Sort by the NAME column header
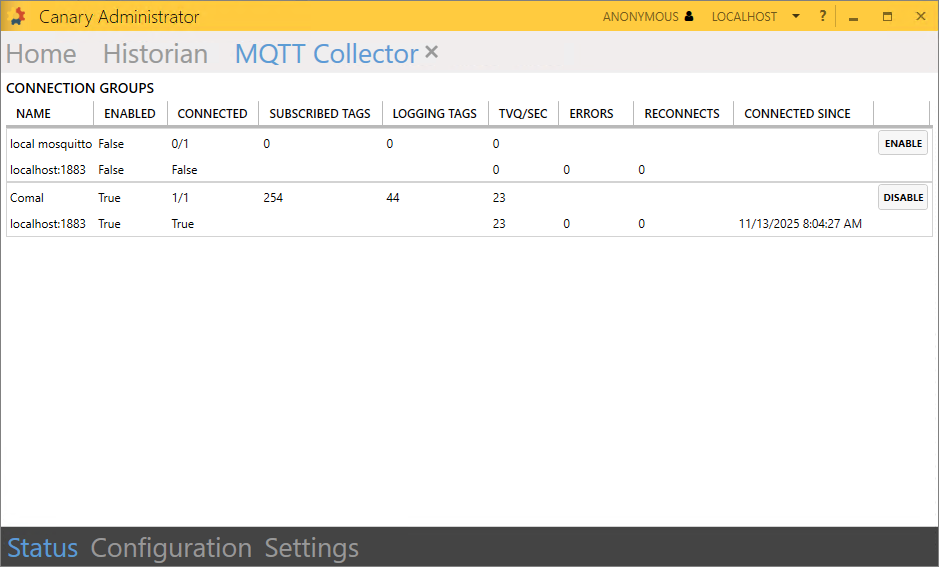This screenshot has height=567, width=939. [33, 114]
